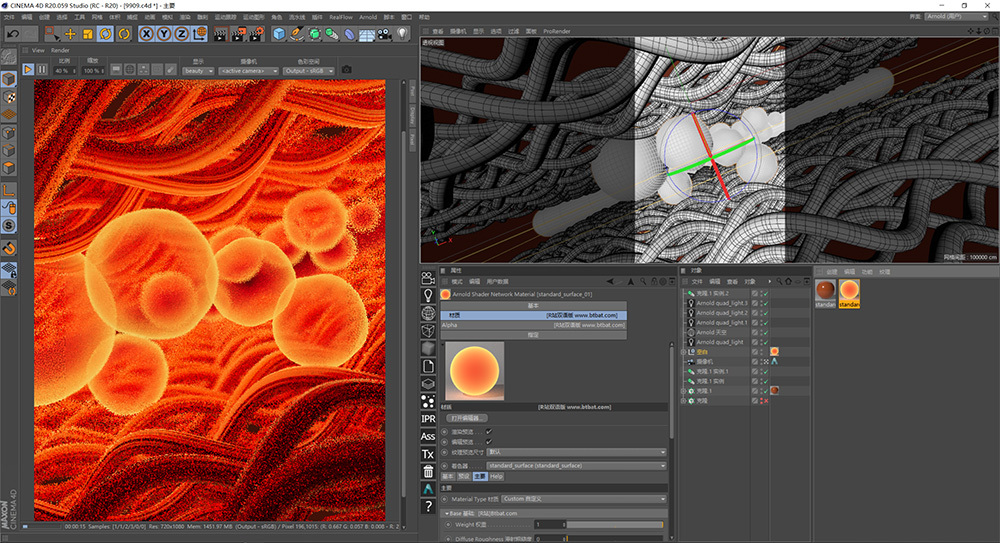Toggle the X axis lock
Screen dimensions: 1000x543
(x=147, y=34)
